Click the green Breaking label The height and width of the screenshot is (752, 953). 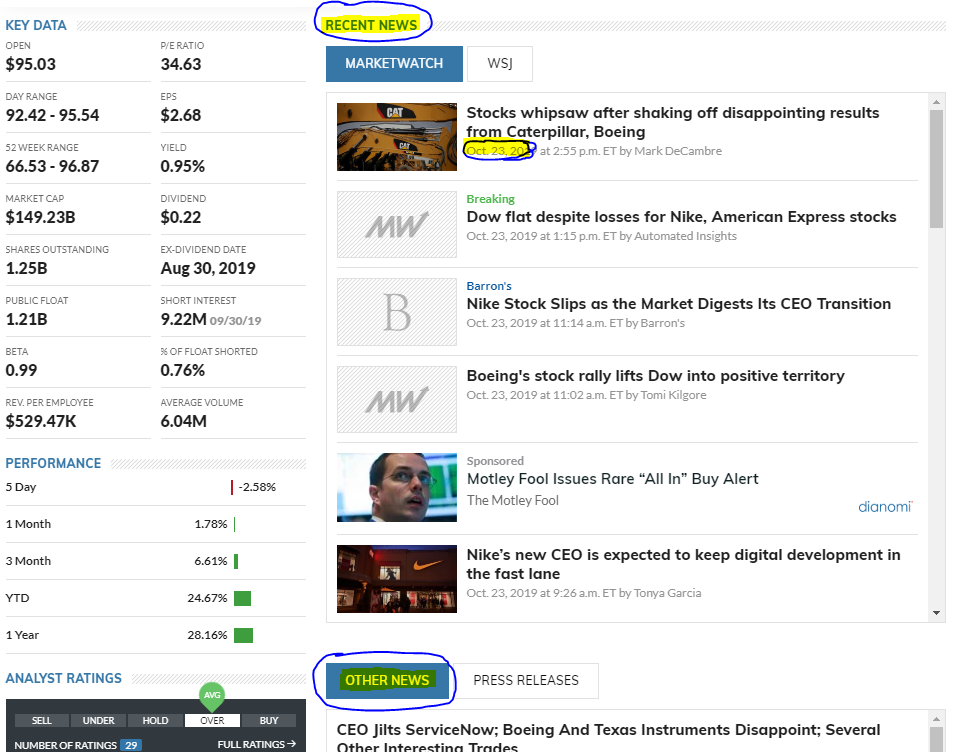tap(490, 199)
